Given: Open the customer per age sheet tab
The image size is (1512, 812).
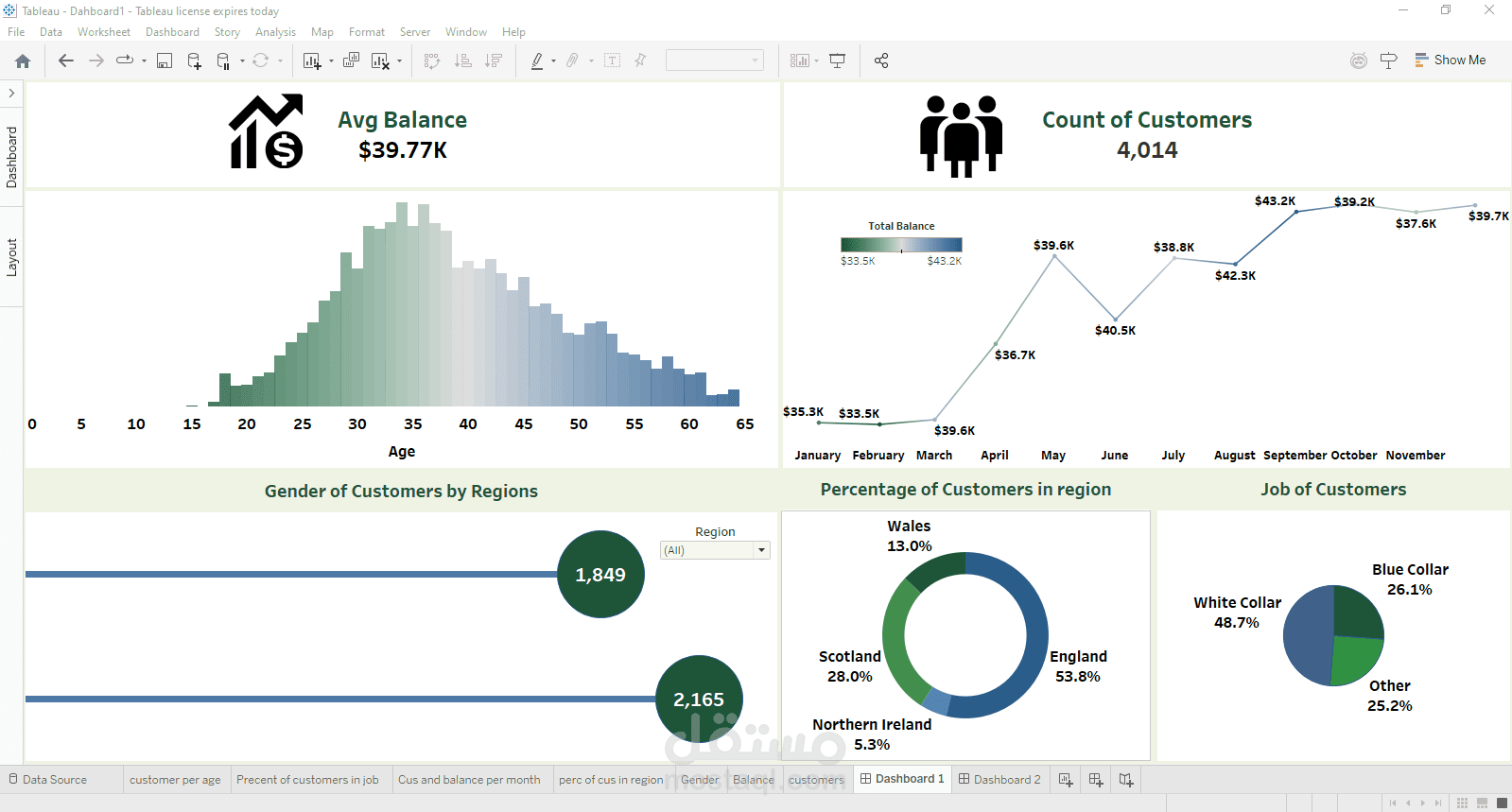Looking at the screenshot, I should pyautogui.click(x=175, y=780).
